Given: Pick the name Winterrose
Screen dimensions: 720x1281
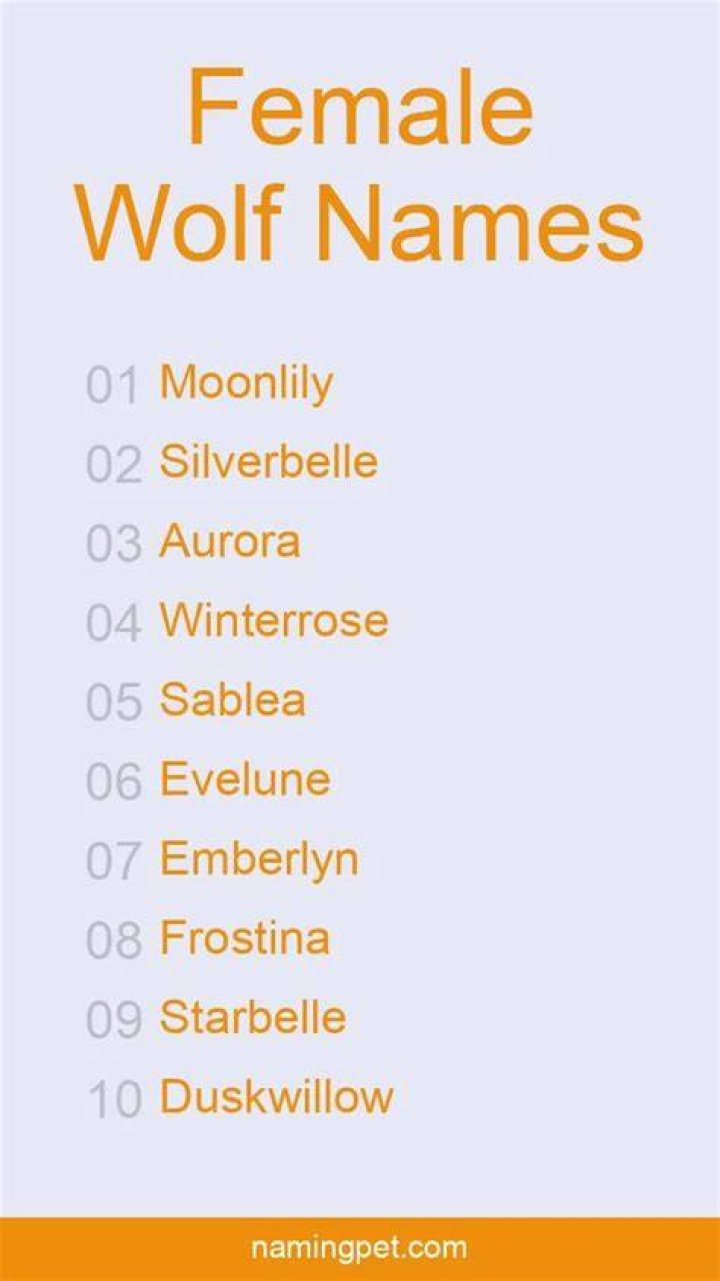Looking at the screenshot, I should pos(274,621).
